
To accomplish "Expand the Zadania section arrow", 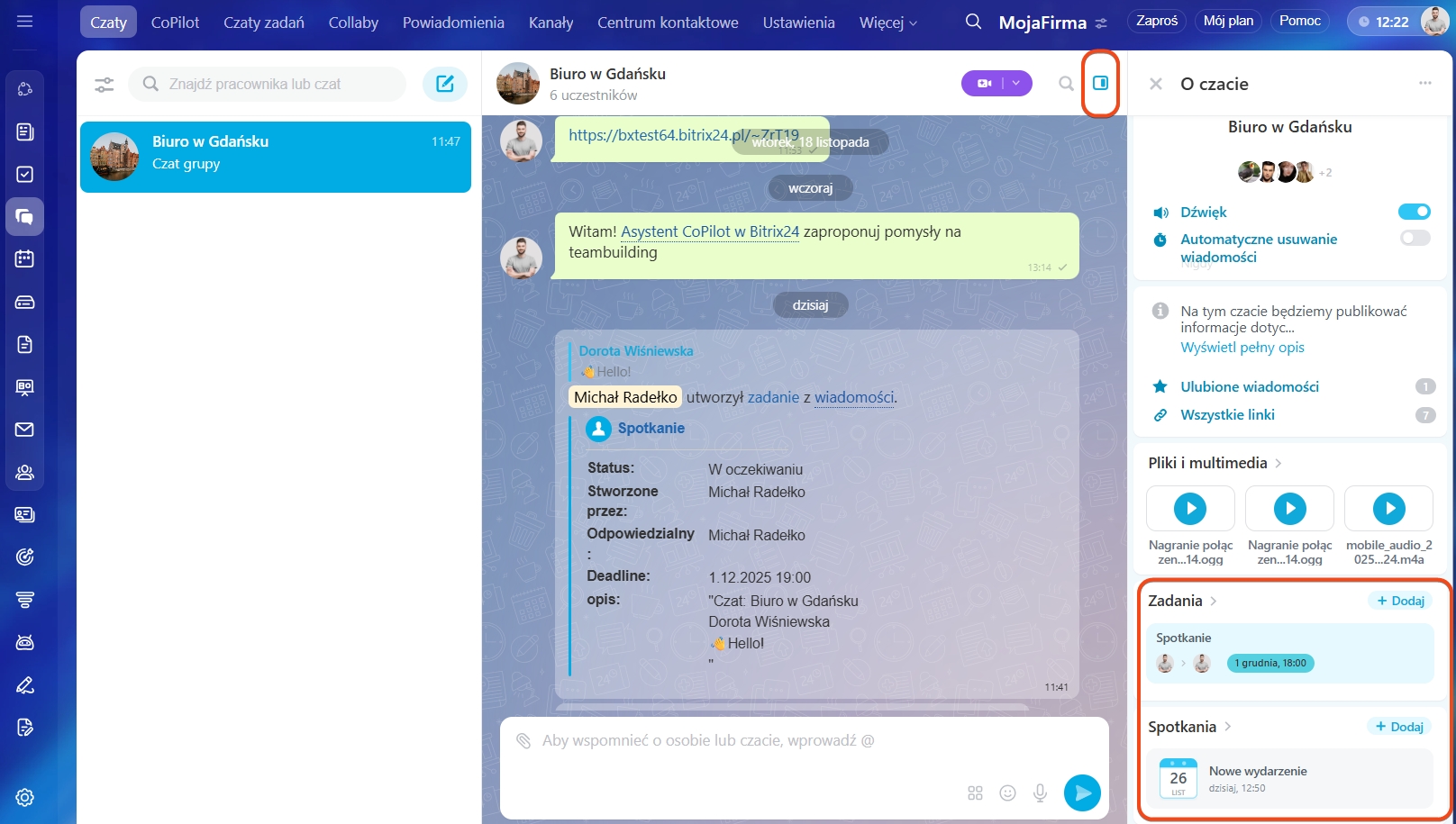I will (1214, 601).
